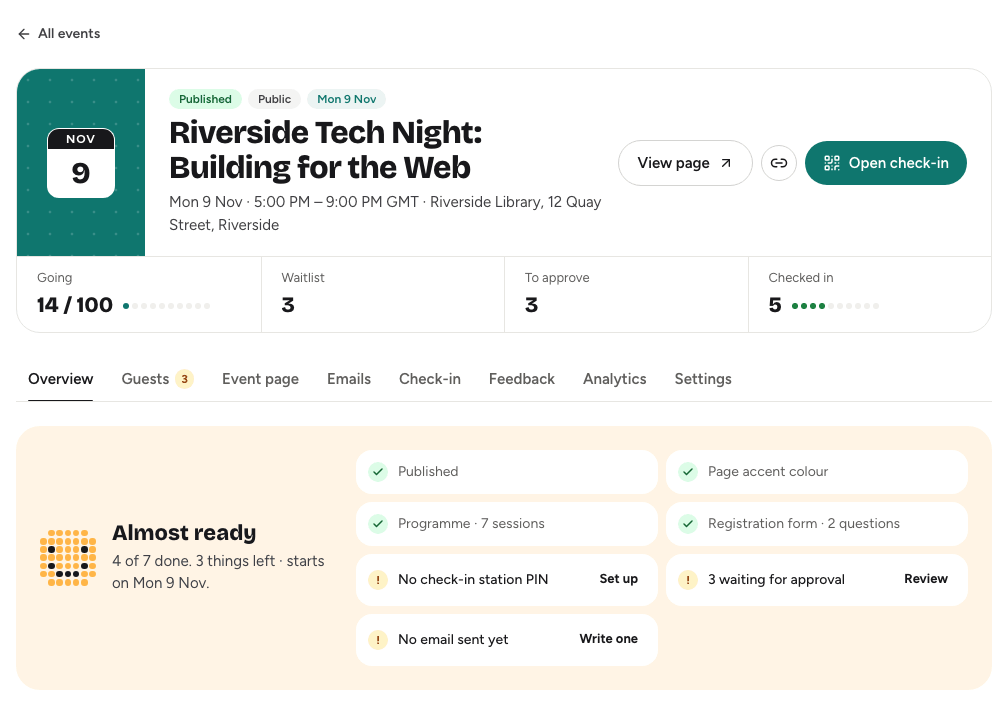Click the back arrow icon

[24, 34]
